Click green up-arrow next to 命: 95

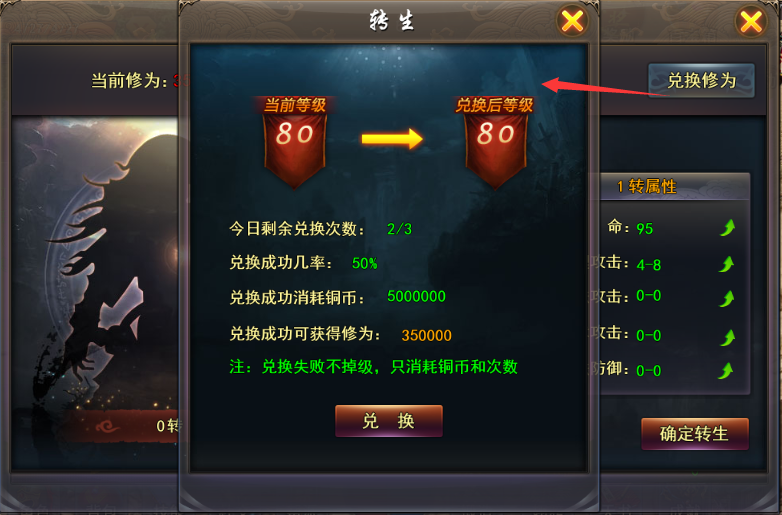(x=727, y=228)
